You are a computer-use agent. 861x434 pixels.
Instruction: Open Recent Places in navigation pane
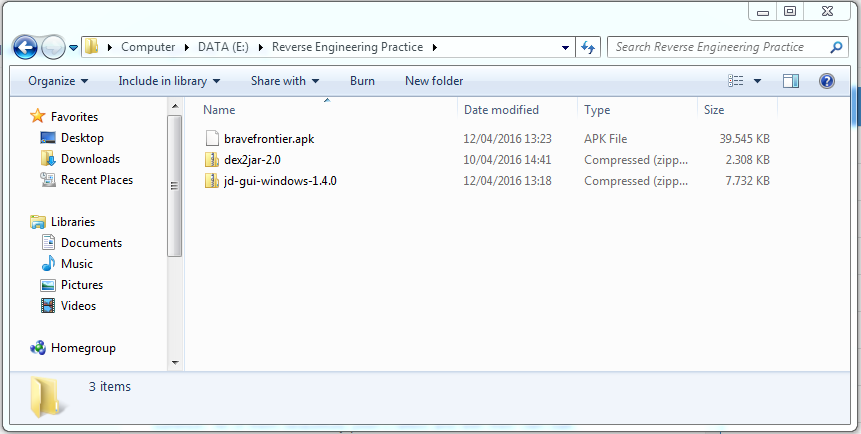[97, 180]
